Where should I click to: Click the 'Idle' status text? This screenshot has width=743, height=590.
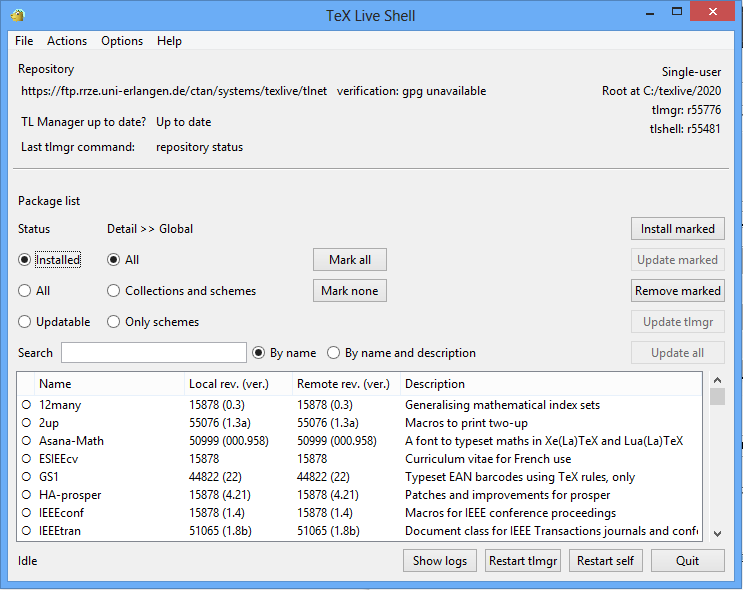point(27,561)
